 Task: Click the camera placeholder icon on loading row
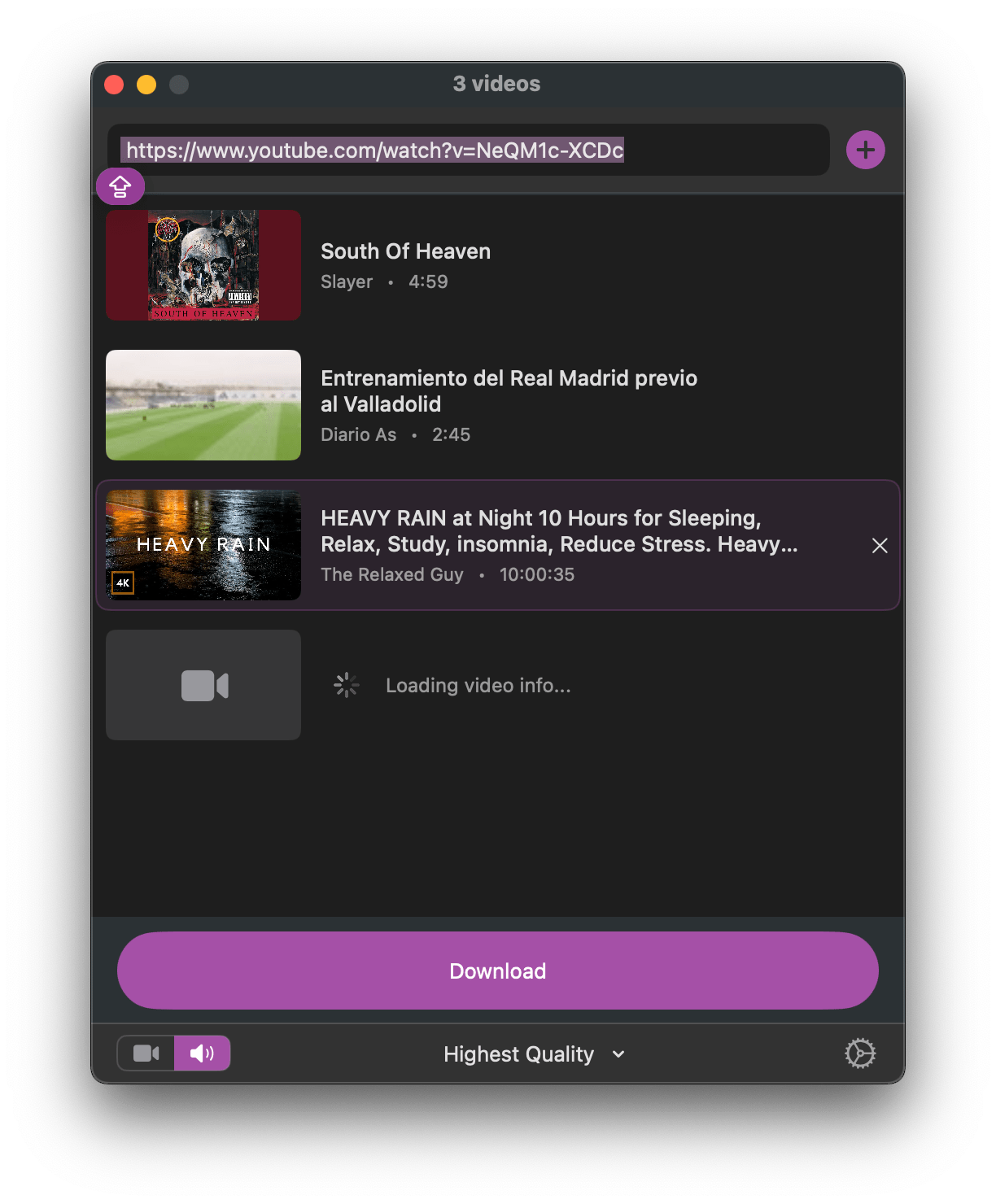(203, 684)
